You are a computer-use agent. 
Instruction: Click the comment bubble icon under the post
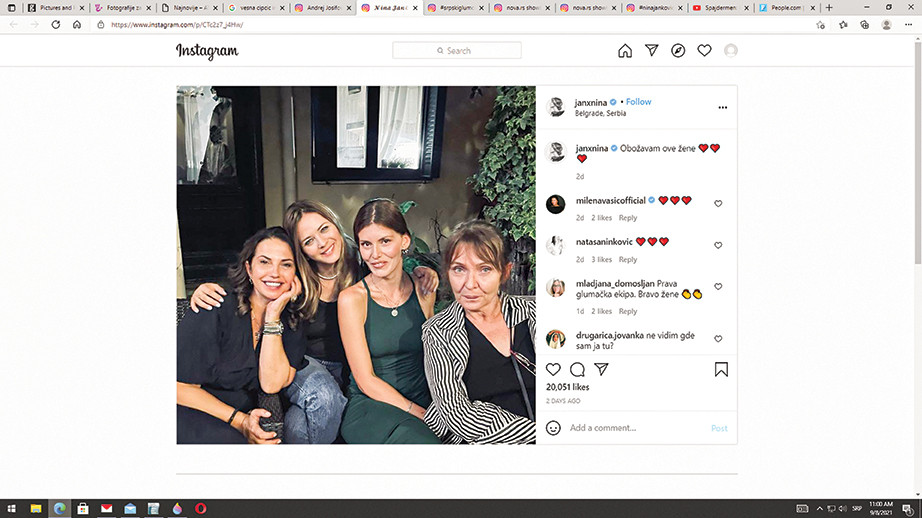pyautogui.click(x=577, y=369)
